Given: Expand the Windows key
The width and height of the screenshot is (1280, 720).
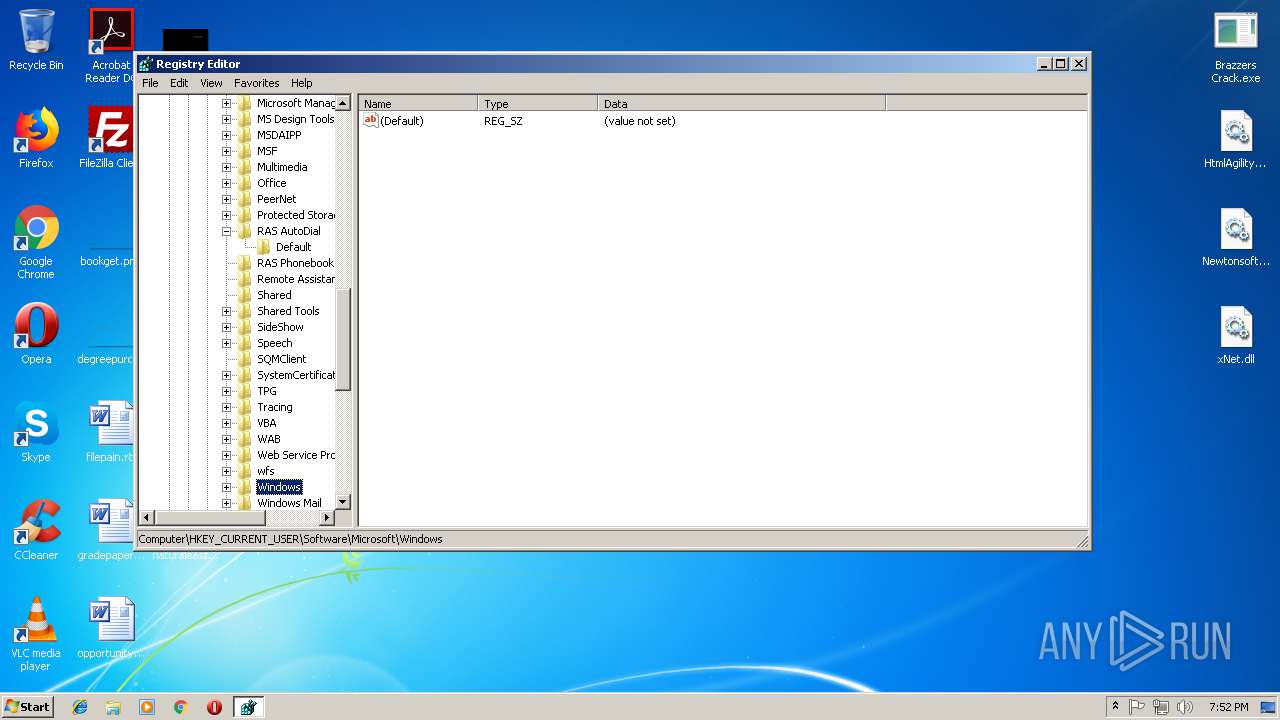Looking at the screenshot, I should pyautogui.click(x=227, y=487).
